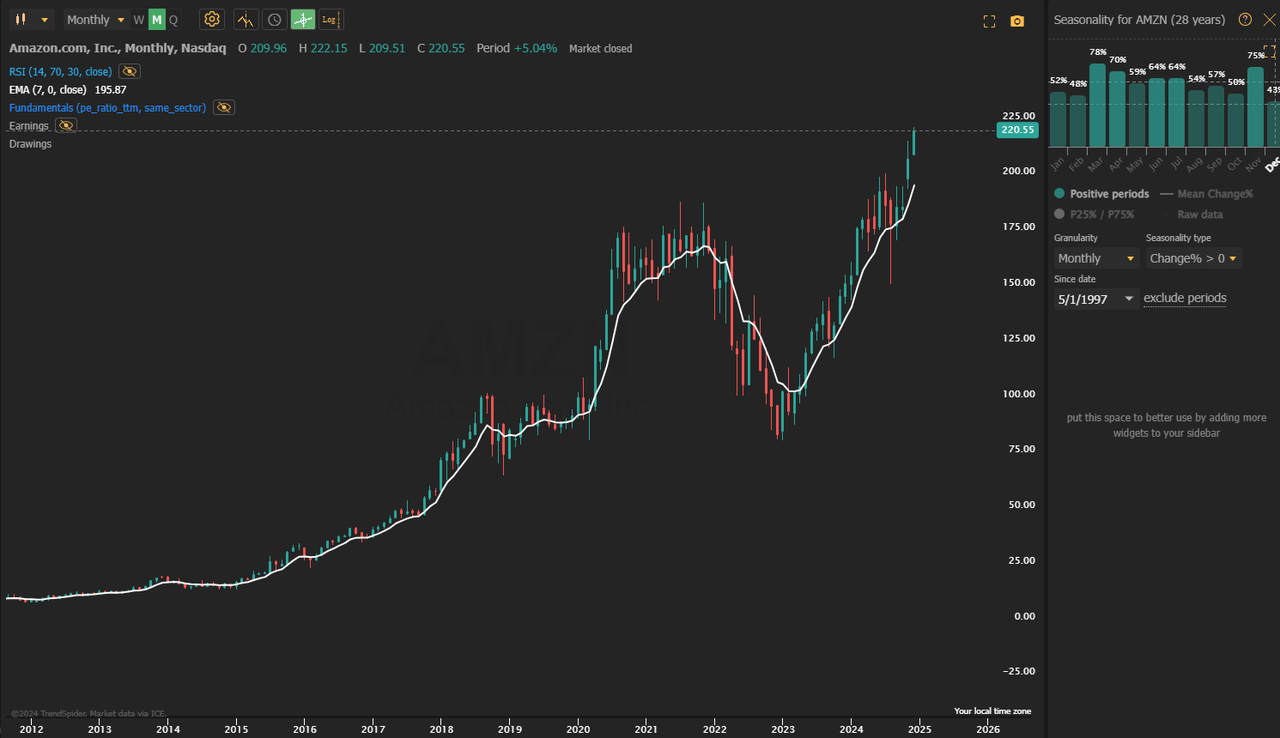Screen dimensions: 1280x738
Task: Toggle Fundamentals indicator visibility eye
Action: point(224,107)
